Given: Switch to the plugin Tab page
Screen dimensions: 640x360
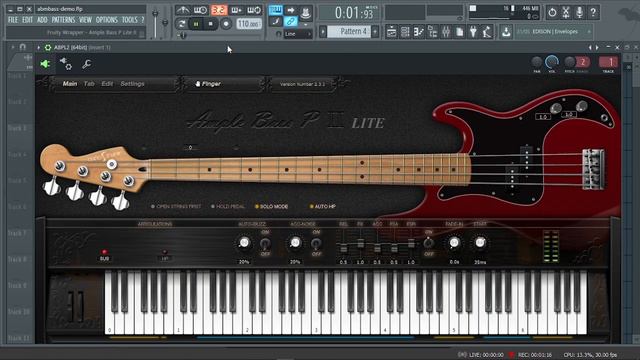Looking at the screenshot, I should pyautogui.click(x=89, y=84).
